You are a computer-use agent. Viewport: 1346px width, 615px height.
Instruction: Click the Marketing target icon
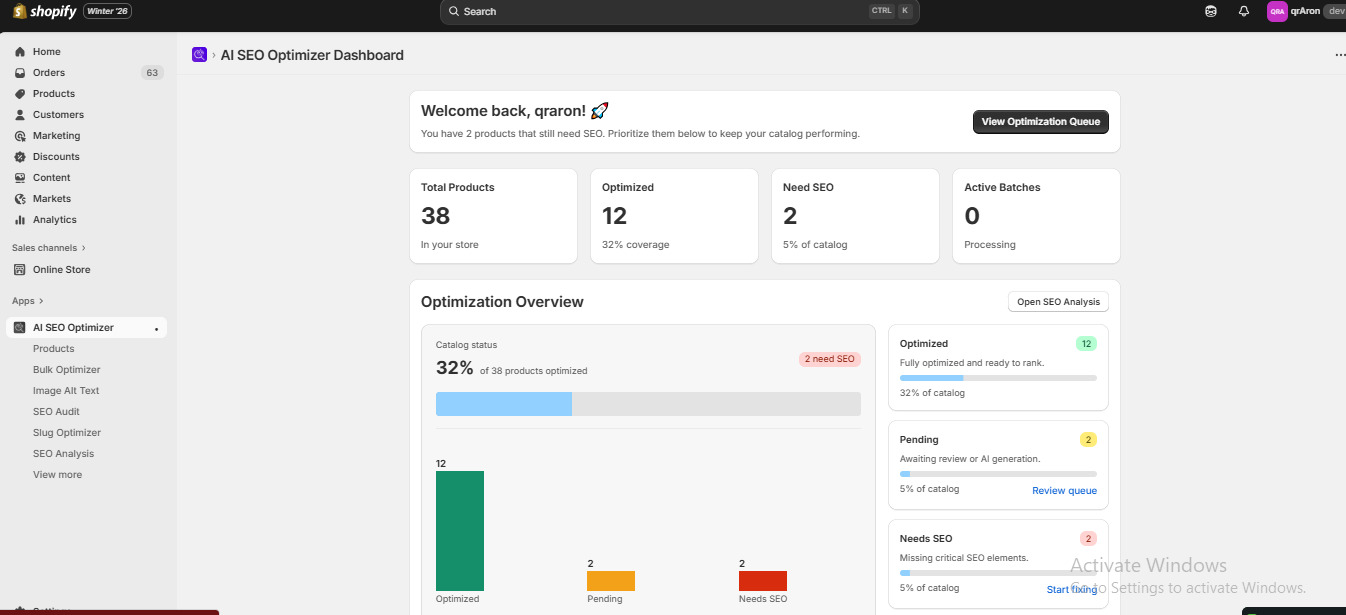coord(20,136)
